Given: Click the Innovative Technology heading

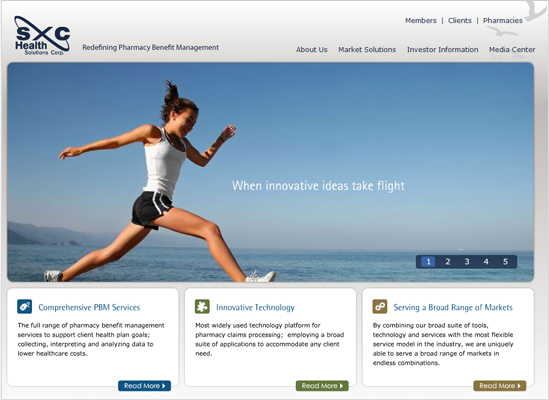Looking at the screenshot, I should [x=255, y=308].
